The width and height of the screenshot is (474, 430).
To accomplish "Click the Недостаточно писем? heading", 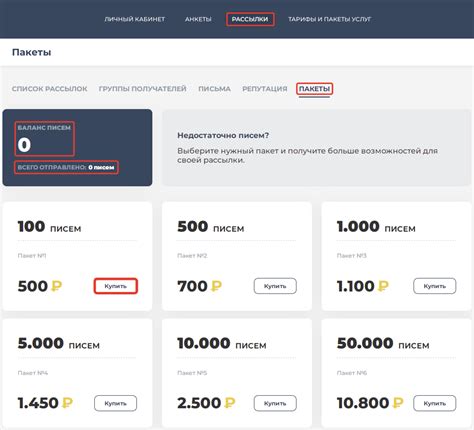I will coord(223,135).
